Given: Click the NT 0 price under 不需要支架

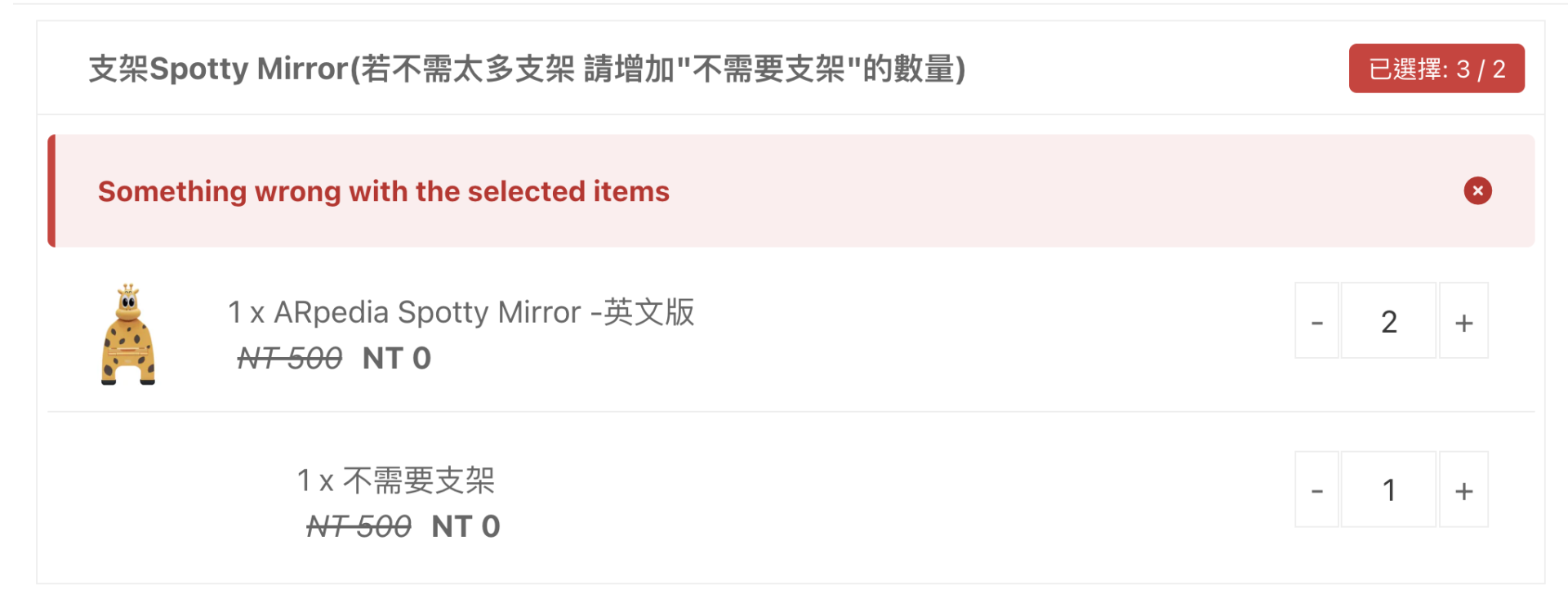Looking at the screenshot, I should pos(465,526).
